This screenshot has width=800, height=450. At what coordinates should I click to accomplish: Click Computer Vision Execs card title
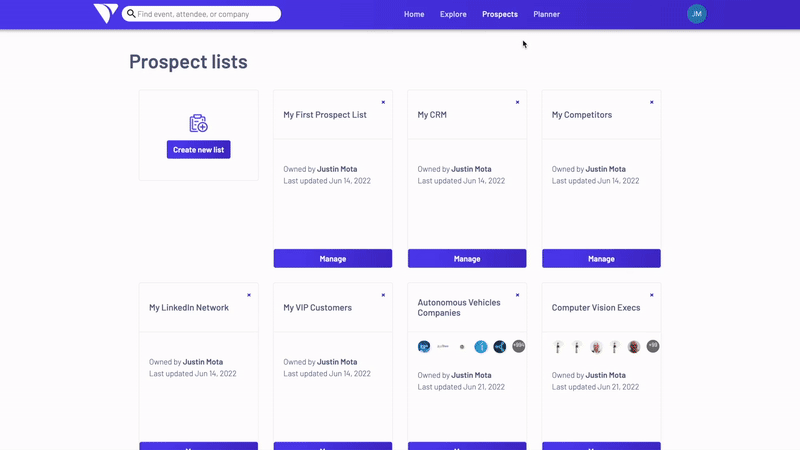596,308
